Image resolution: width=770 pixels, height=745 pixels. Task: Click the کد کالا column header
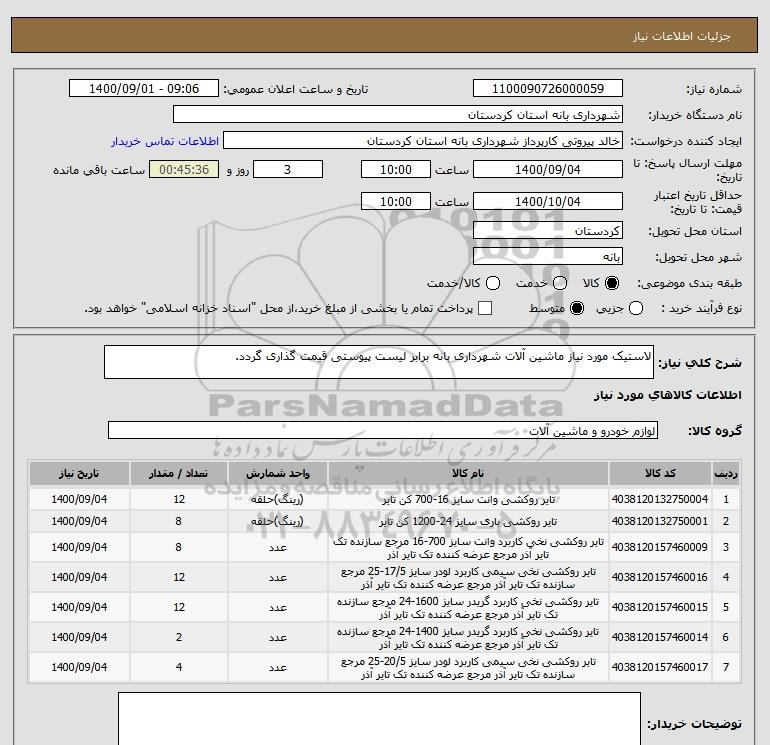[x=660, y=473]
